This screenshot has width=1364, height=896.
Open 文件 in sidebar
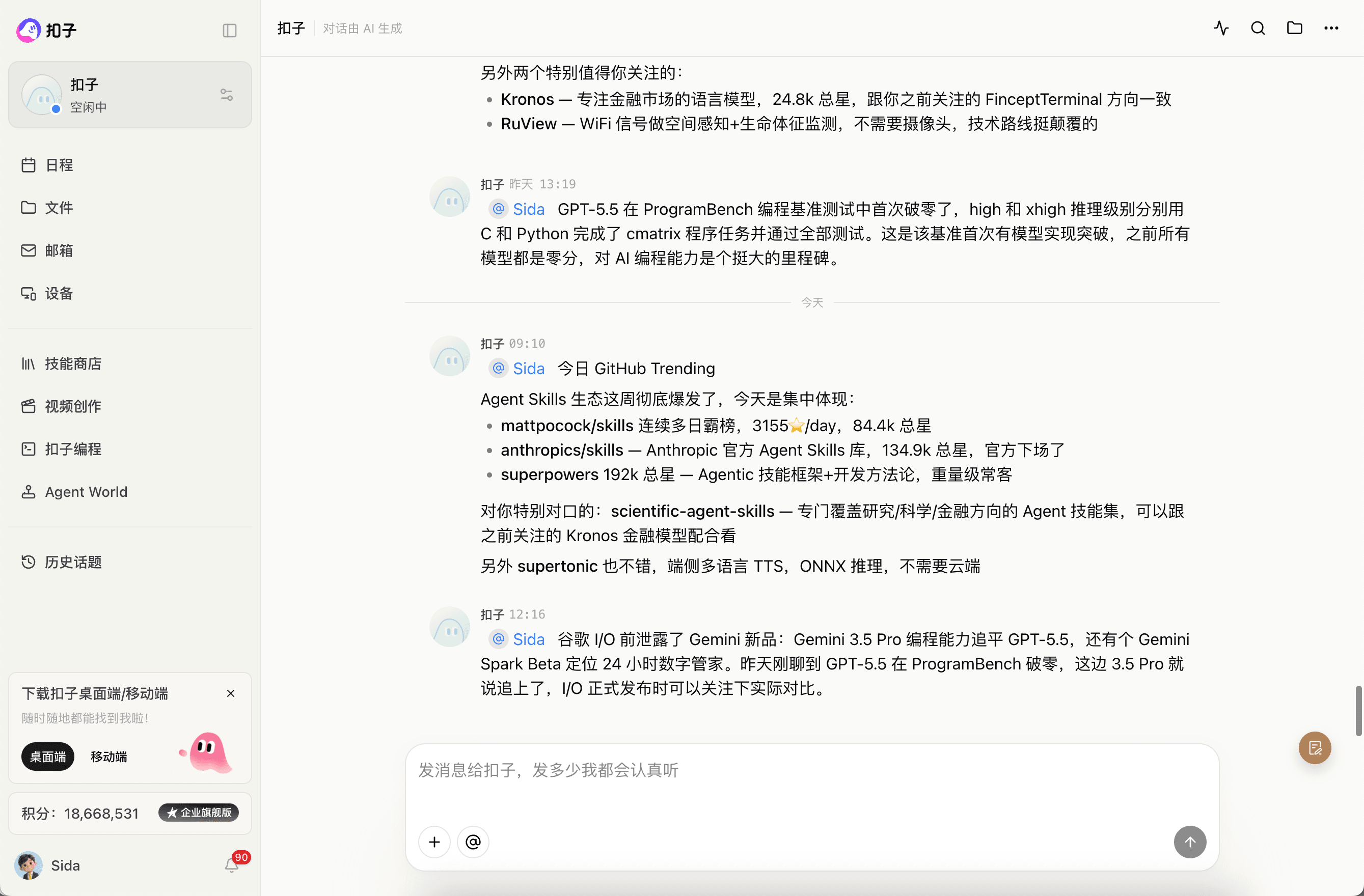(130, 207)
